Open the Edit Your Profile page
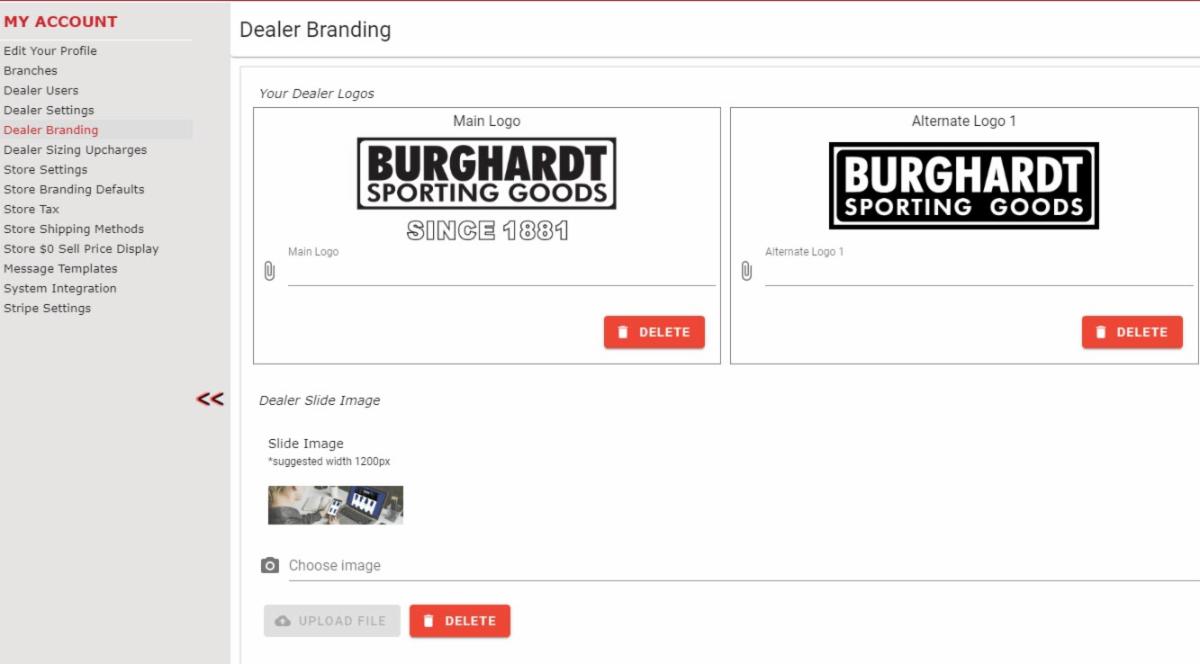1200x664 pixels. tap(50, 50)
